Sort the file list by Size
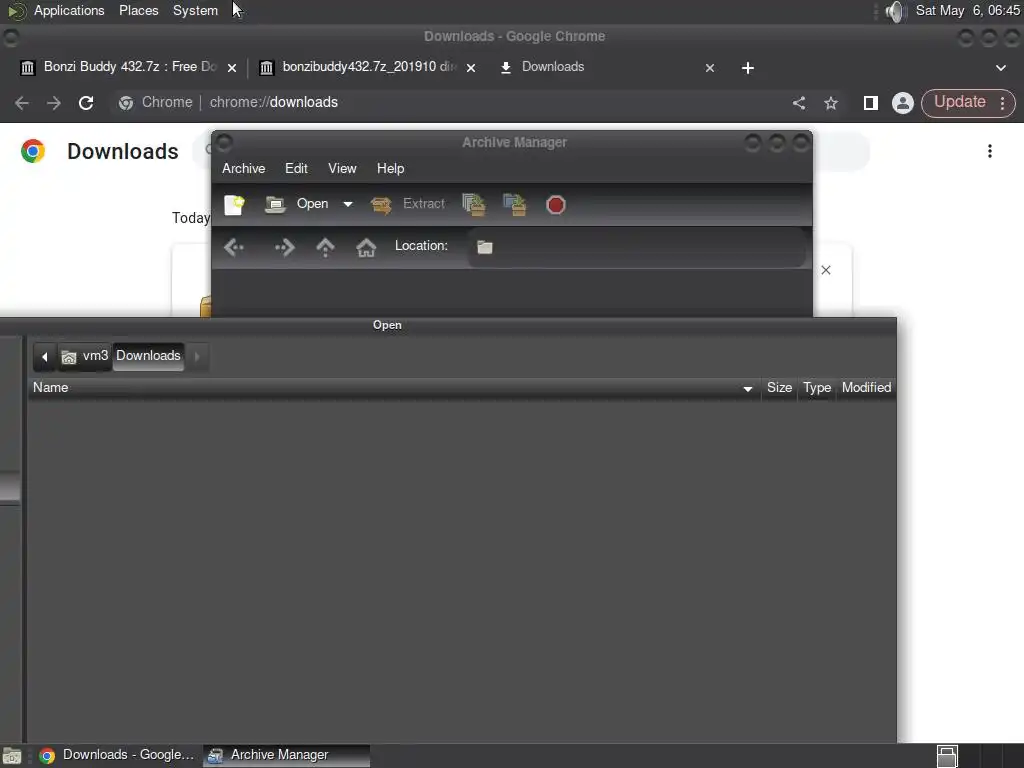 pyautogui.click(x=779, y=388)
